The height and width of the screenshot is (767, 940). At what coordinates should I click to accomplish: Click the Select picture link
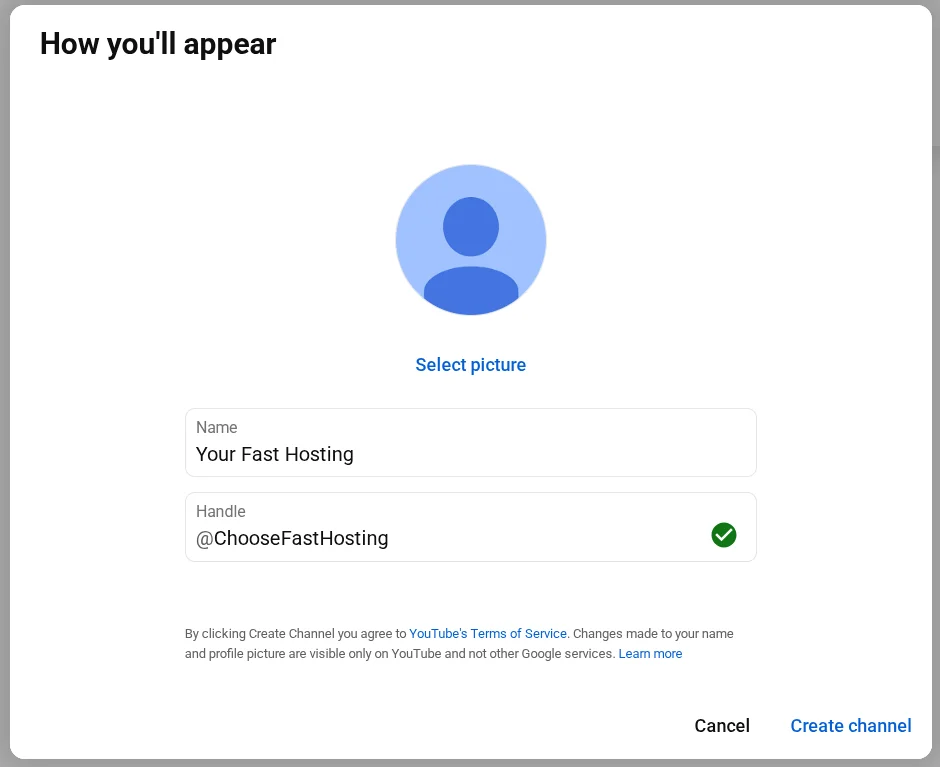[470, 365]
